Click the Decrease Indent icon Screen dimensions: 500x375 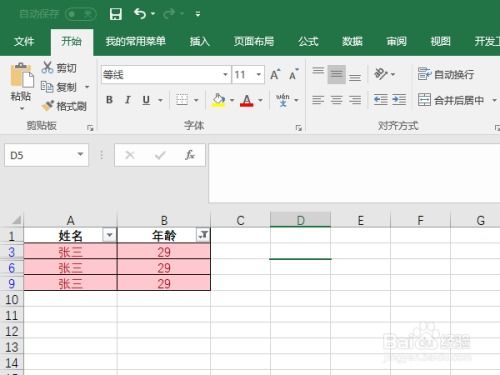click(380, 100)
